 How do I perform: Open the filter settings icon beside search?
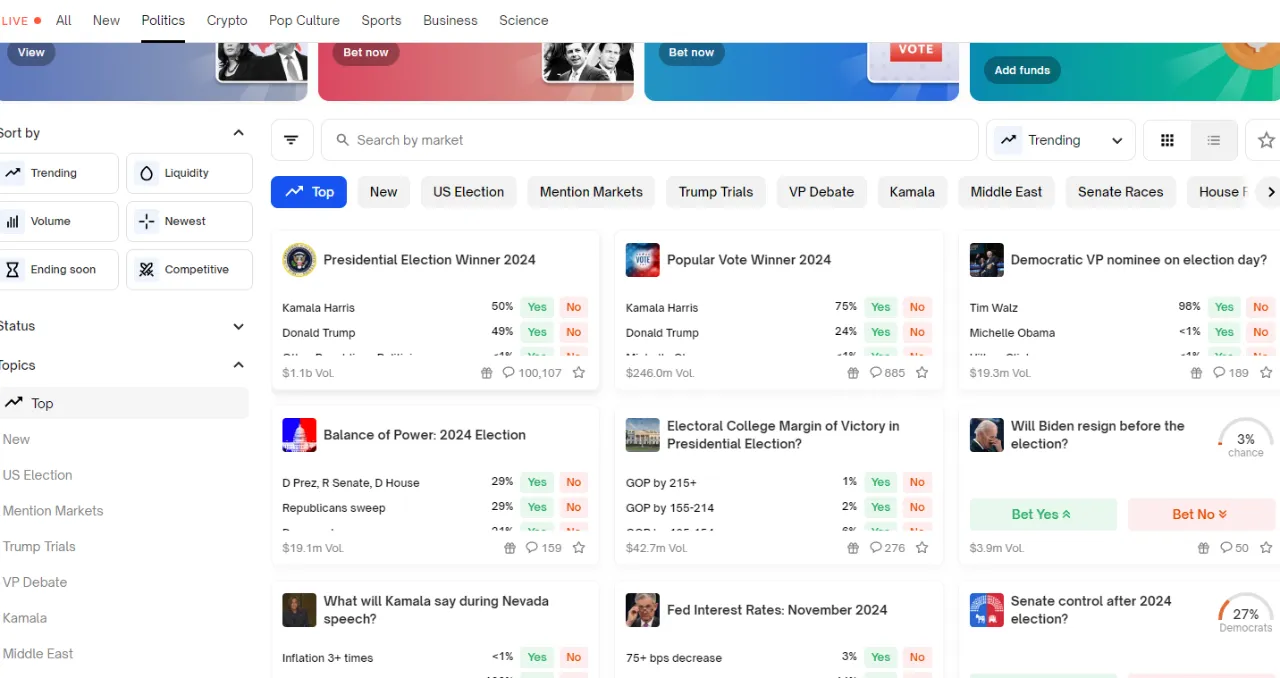pyautogui.click(x=291, y=140)
